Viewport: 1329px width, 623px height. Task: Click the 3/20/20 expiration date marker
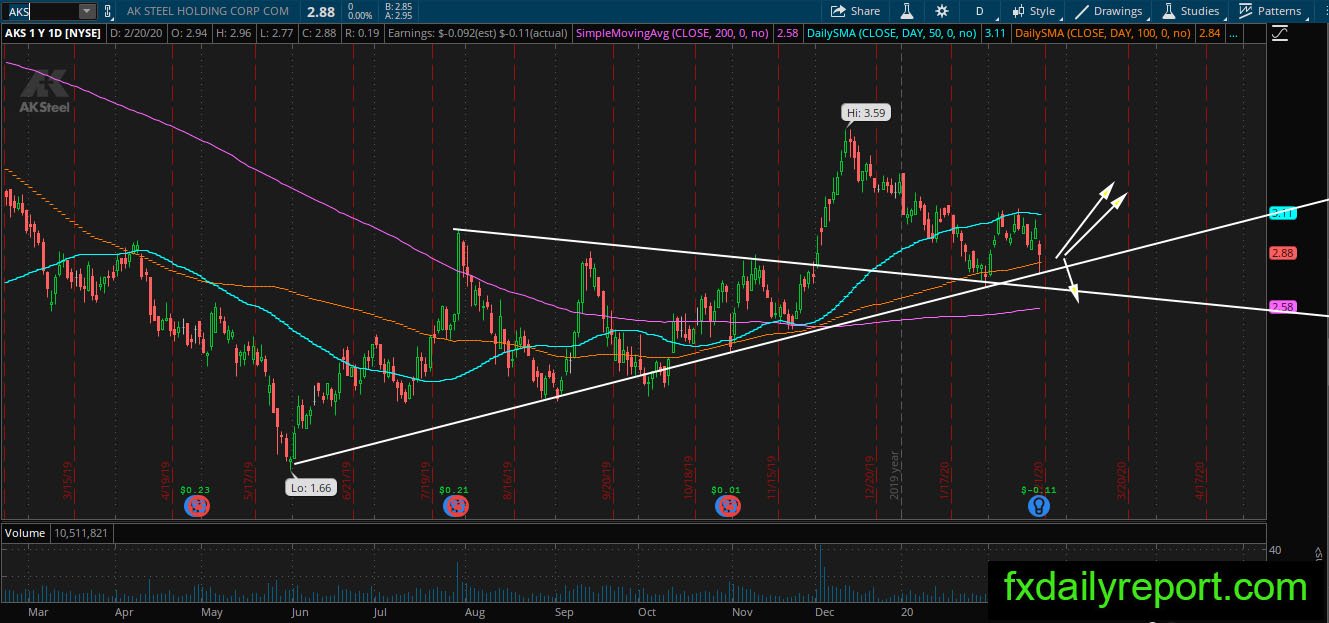pos(1123,480)
